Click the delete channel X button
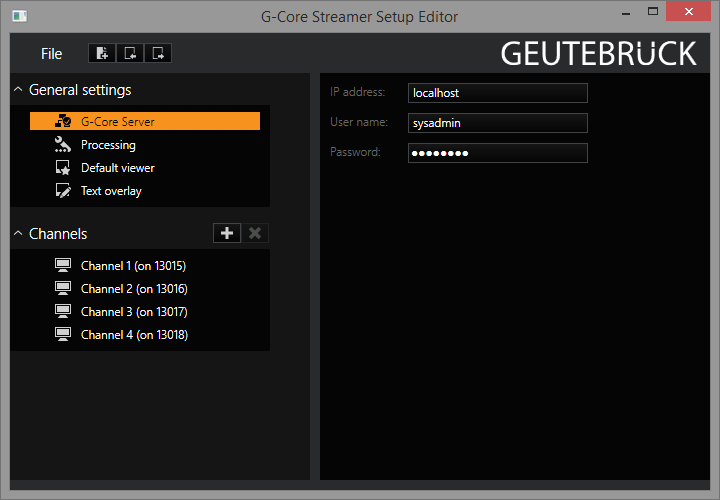 point(255,233)
